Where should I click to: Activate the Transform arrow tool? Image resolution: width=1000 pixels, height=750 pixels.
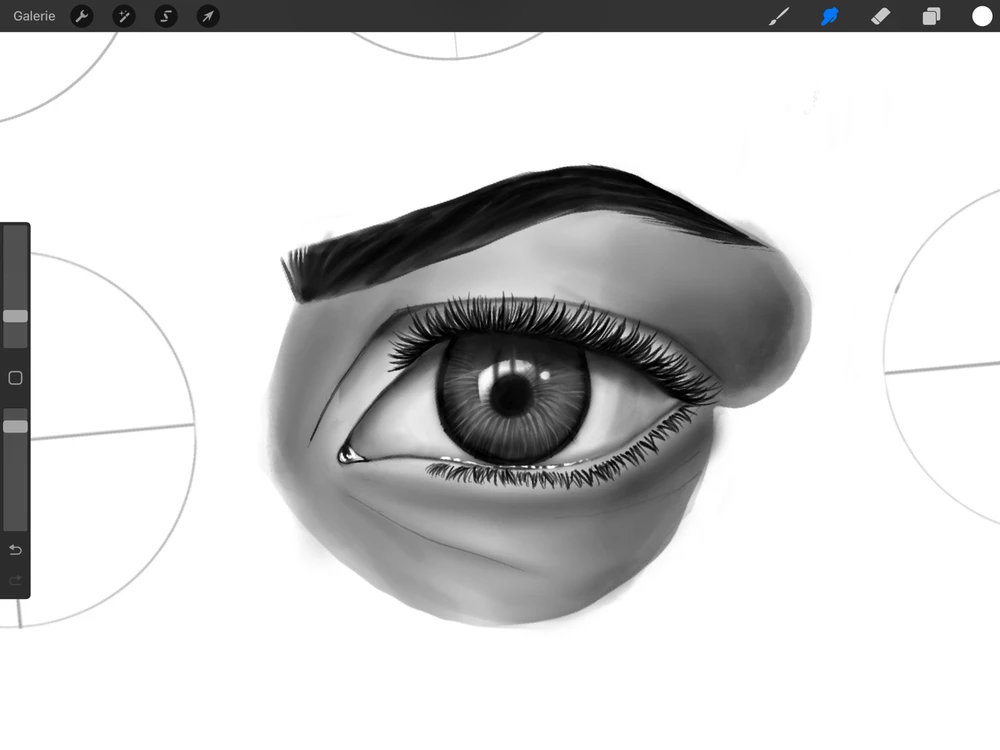(x=208, y=17)
